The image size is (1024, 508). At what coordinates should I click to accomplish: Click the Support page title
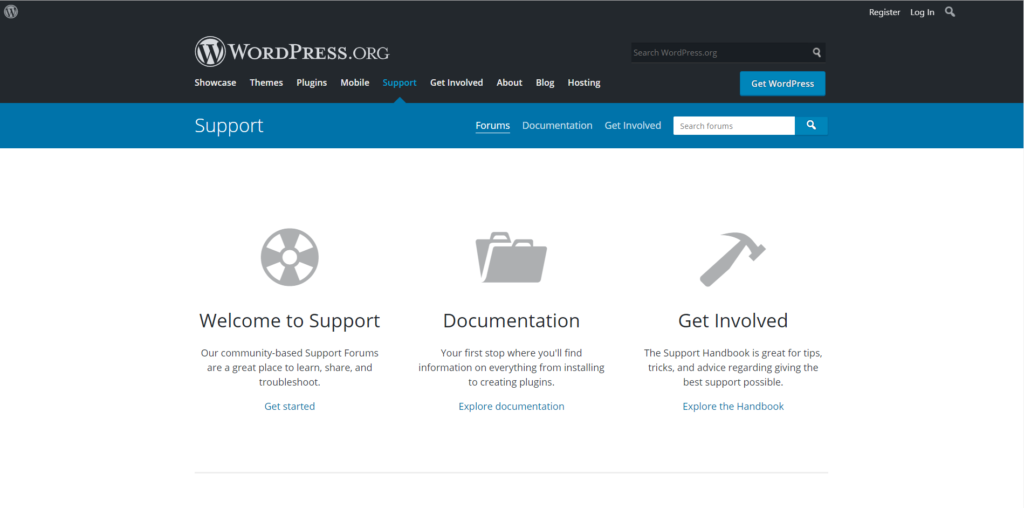[x=229, y=125]
